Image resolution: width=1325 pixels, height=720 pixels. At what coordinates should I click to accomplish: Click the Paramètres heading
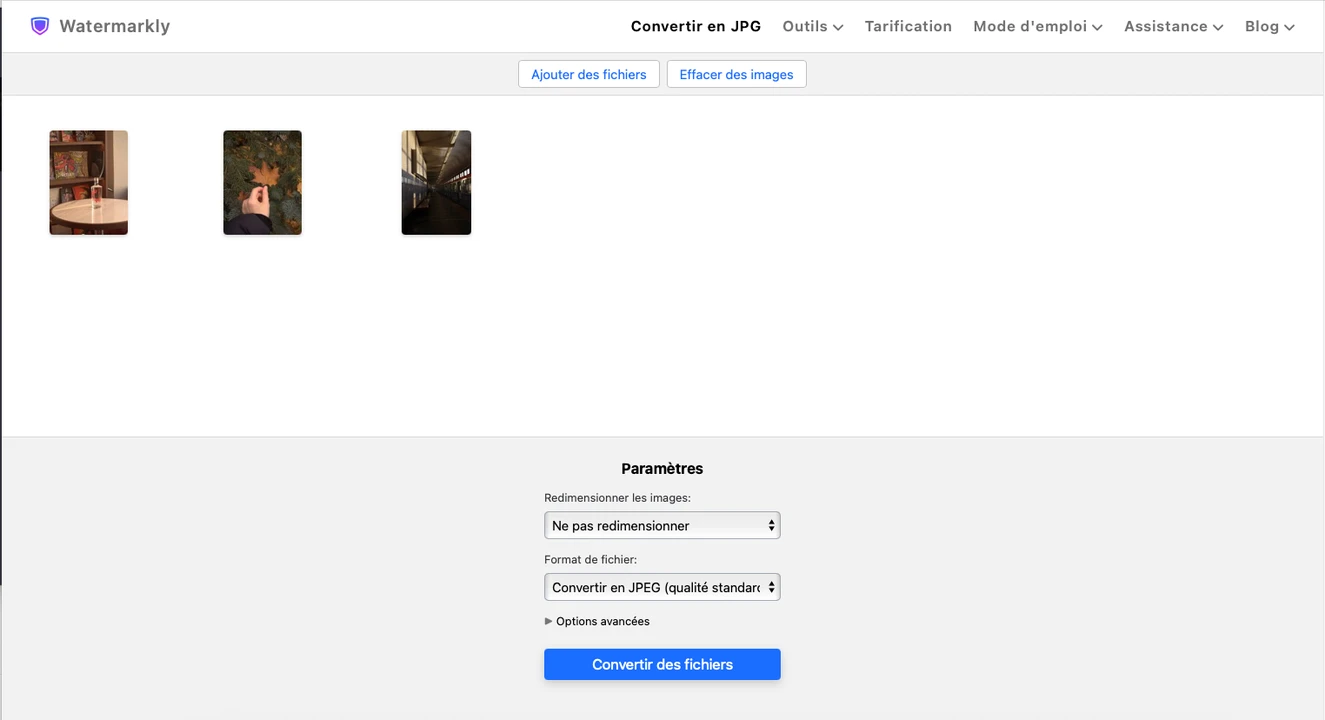[x=661, y=468]
